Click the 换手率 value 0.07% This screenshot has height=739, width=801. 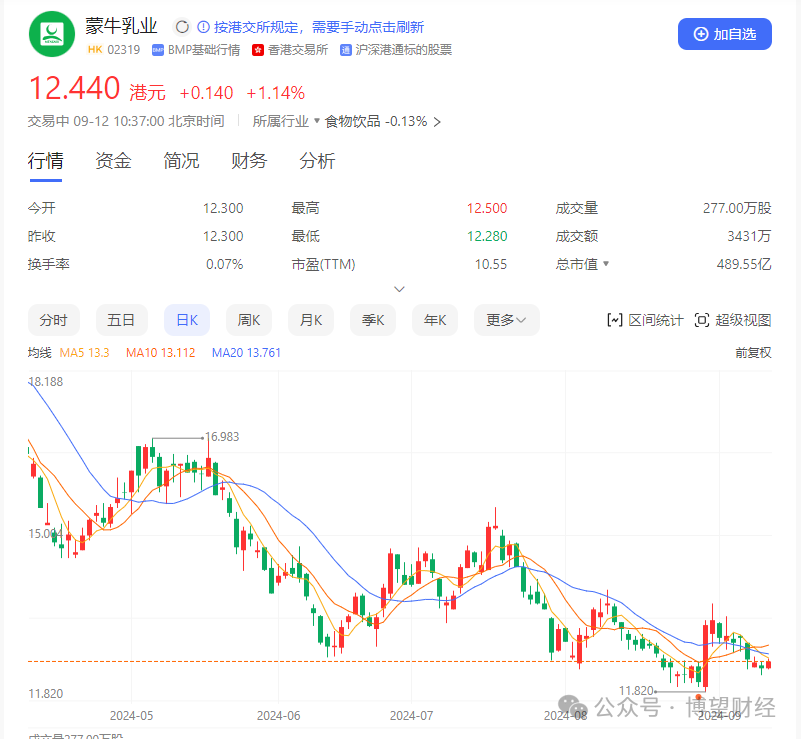(x=225, y=265)
